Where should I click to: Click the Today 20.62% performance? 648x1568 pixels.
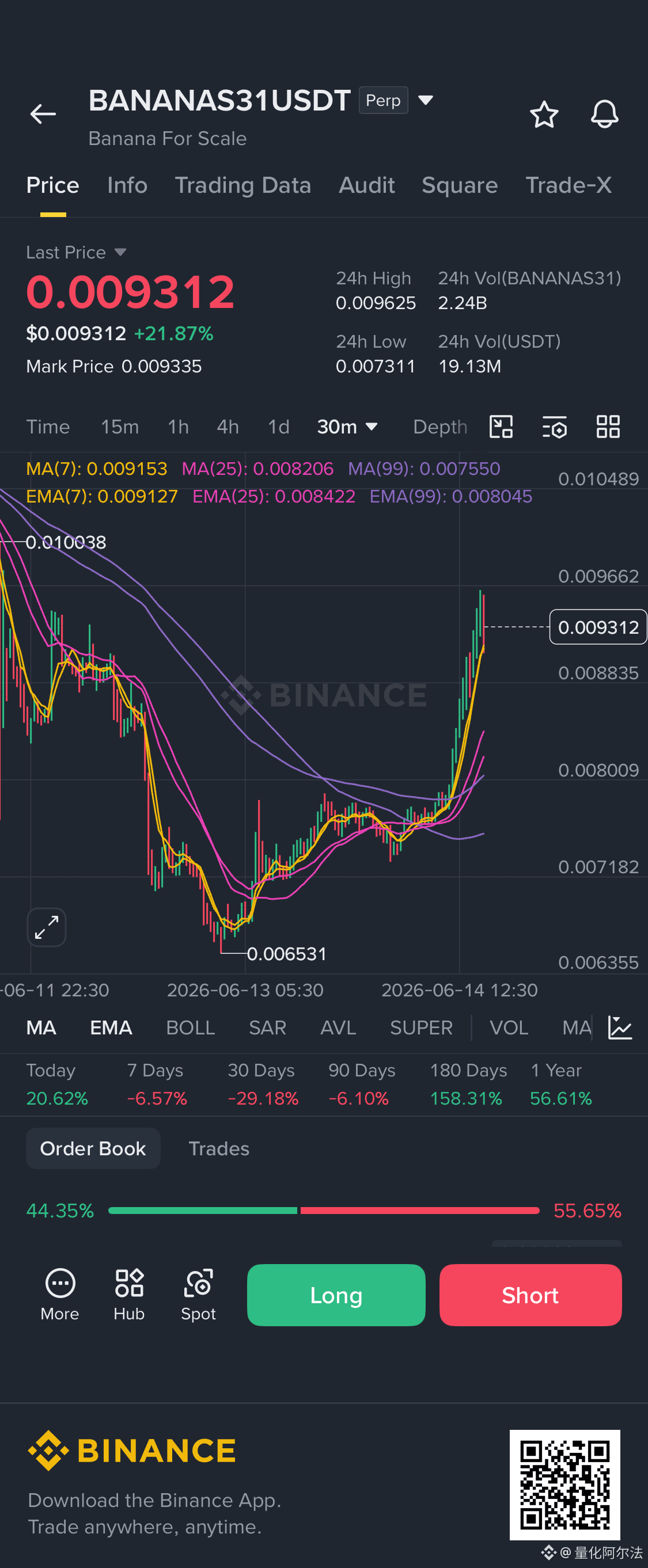(x=57, y=1084)
